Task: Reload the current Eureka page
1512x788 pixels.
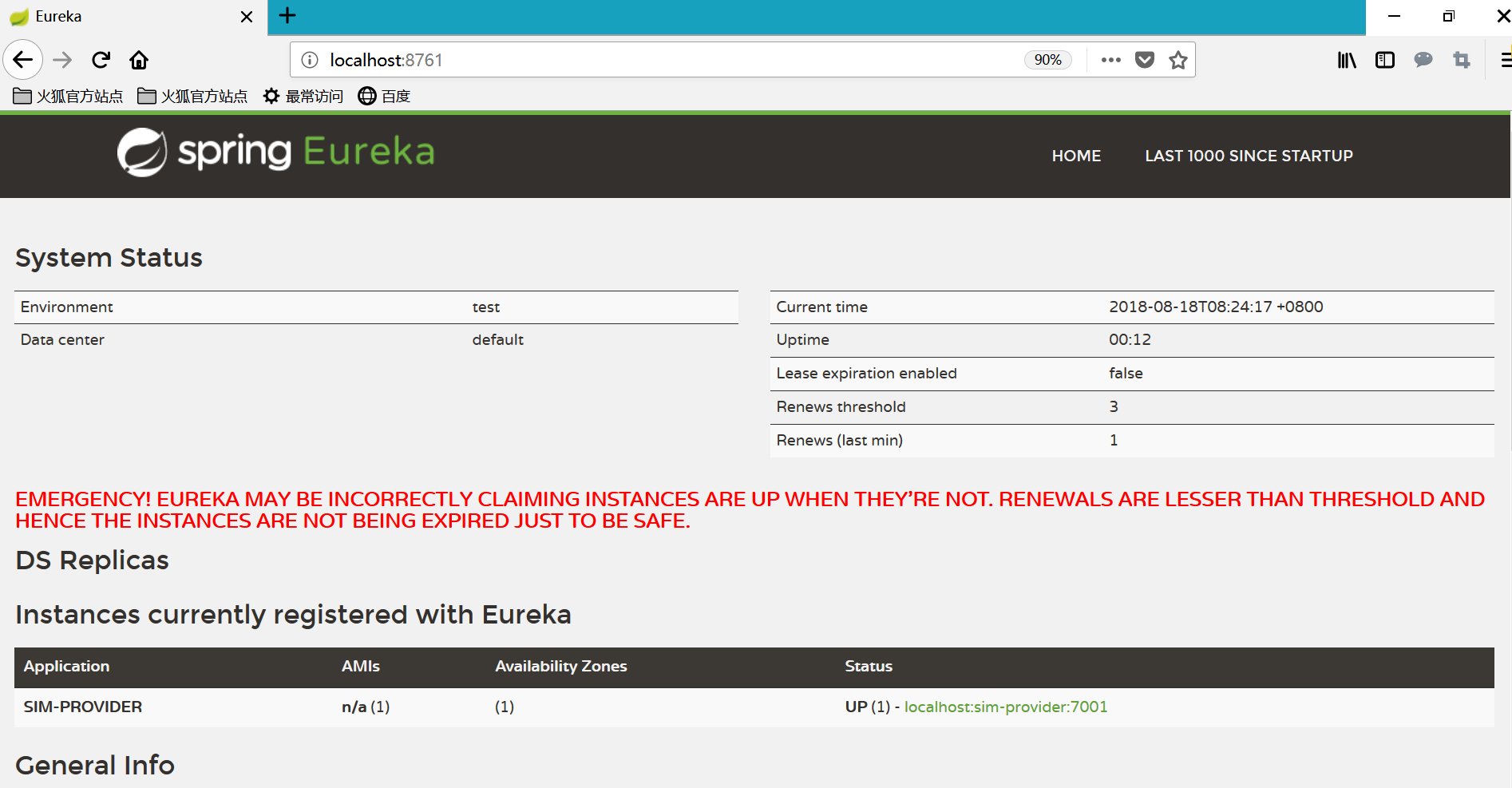Action: coord(101,60)
